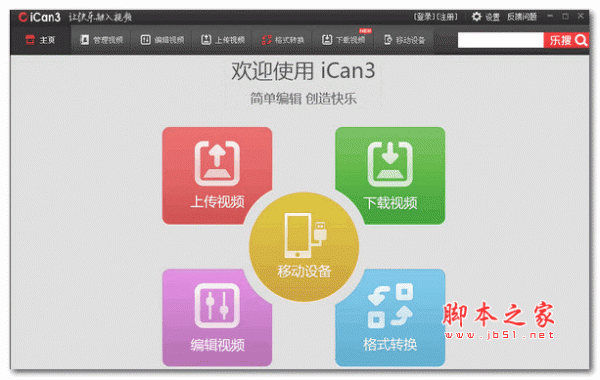Click the 乐搜 search button
Viewport: 600px width, 380px height.
click(x=566, y=40)
